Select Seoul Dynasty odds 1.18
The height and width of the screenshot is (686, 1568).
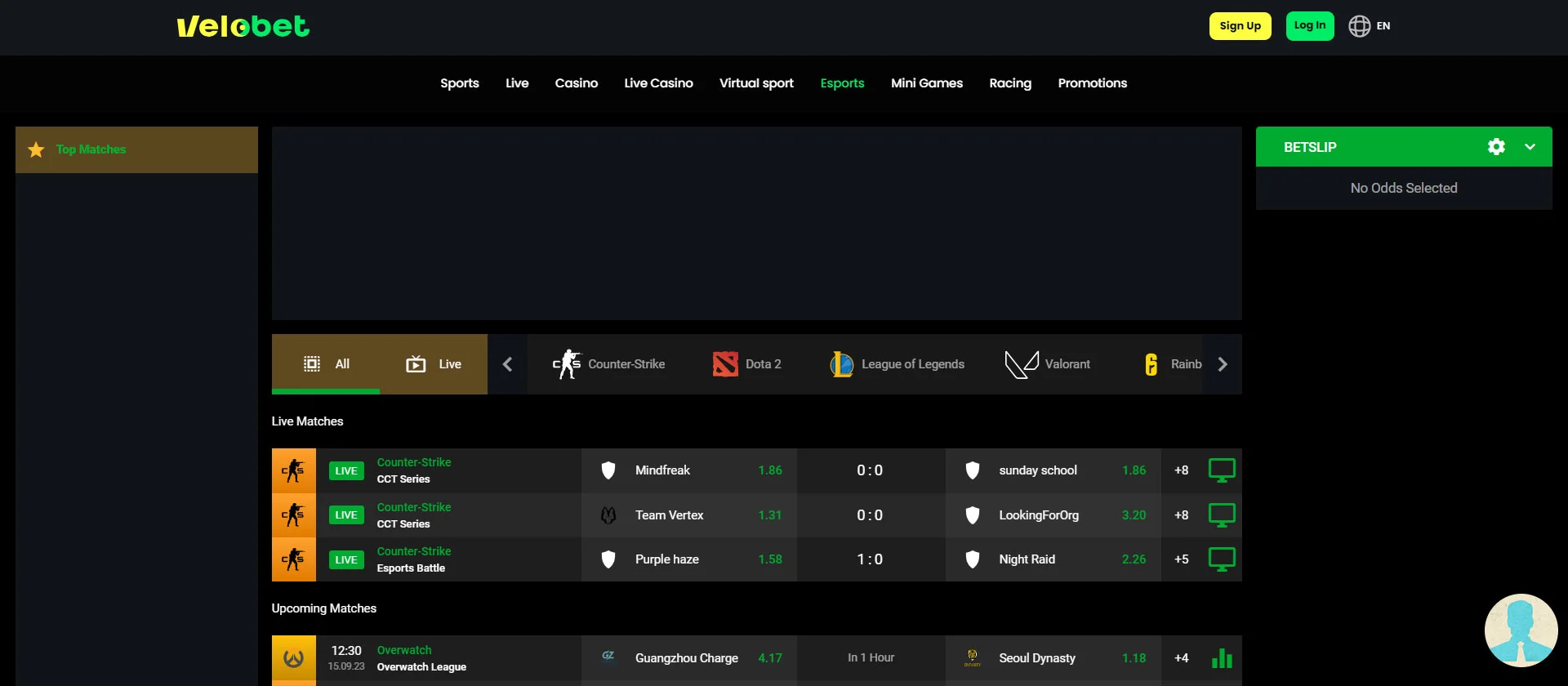coord(1134,658)
